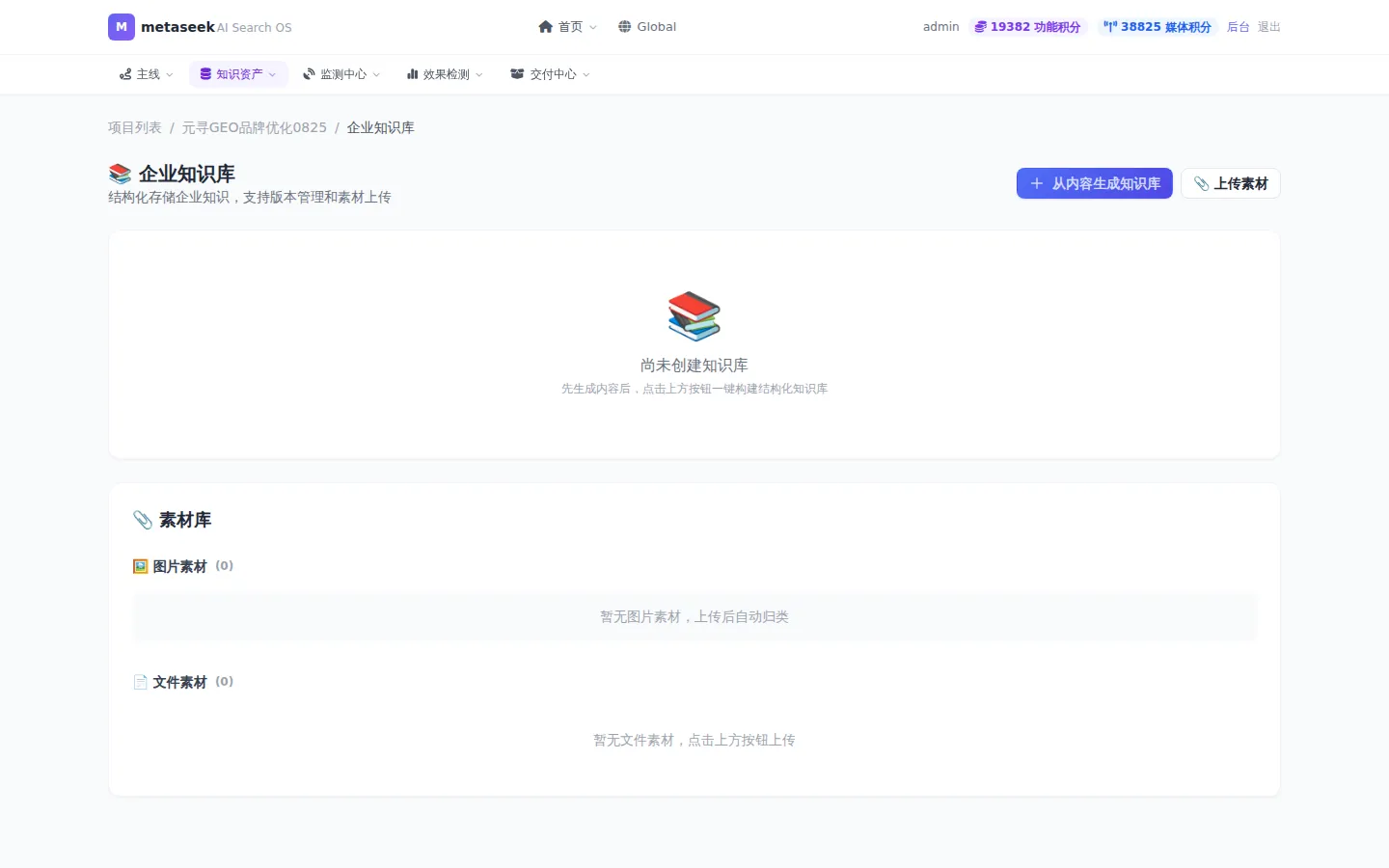The image size is (1389, 868).
Task: Click the 上传素材 button
Action: (x=1231, y=183)
